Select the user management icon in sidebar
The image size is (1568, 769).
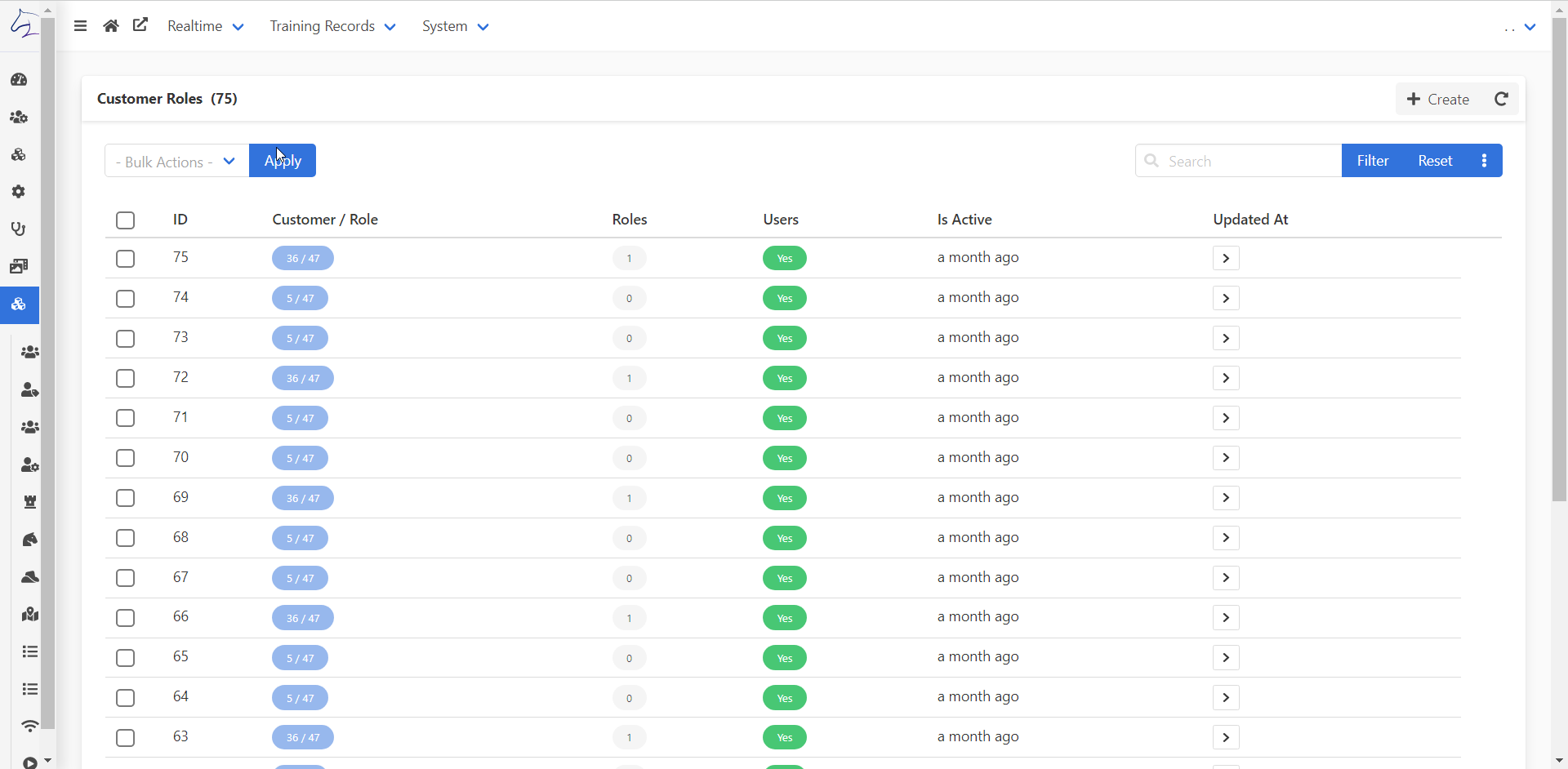pos(18,117)
